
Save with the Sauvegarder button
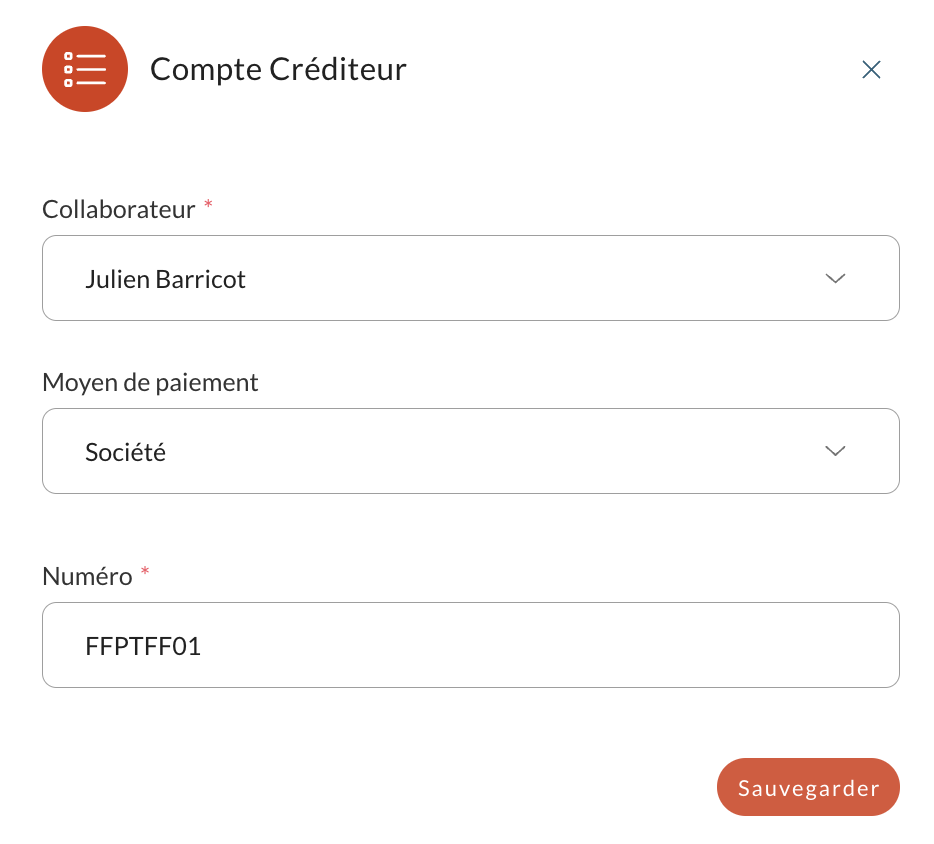[808, 787]
